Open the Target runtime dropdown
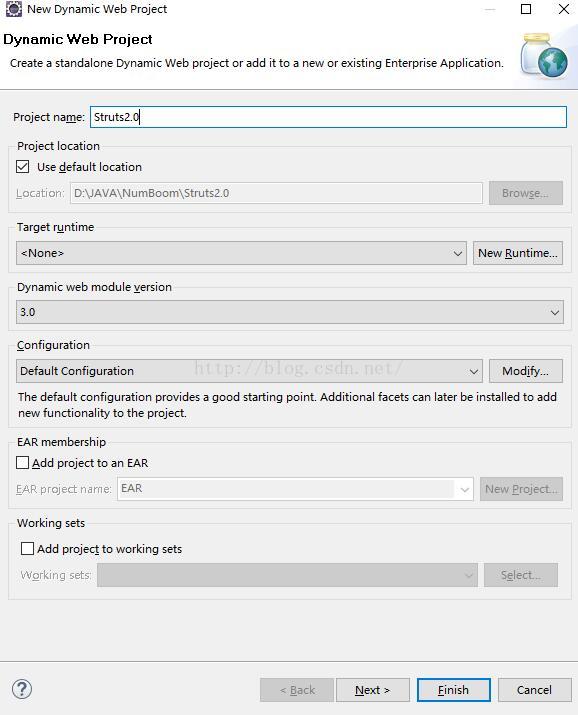 241,253
